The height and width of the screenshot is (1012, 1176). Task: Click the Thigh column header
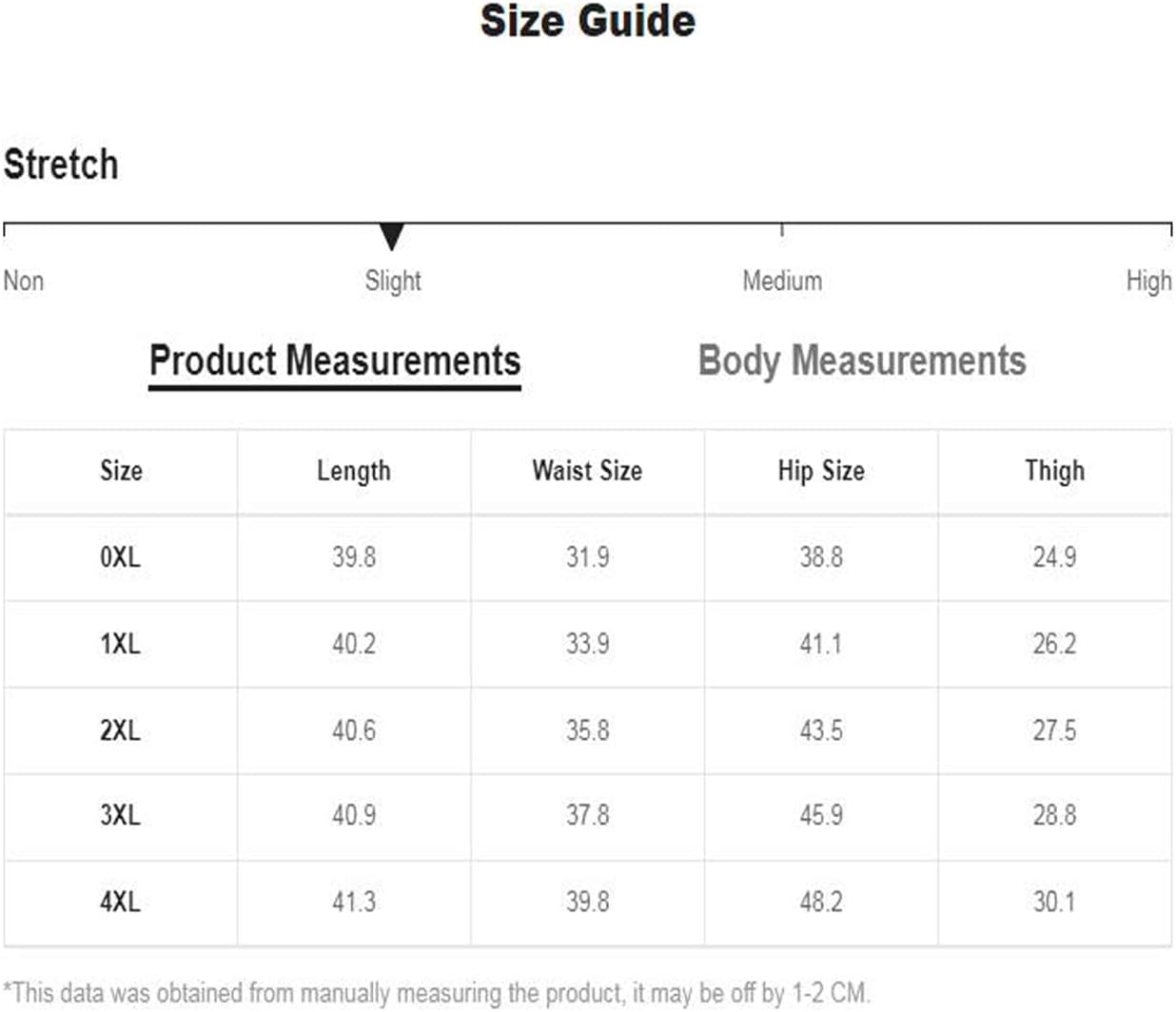pos(1054,472)
